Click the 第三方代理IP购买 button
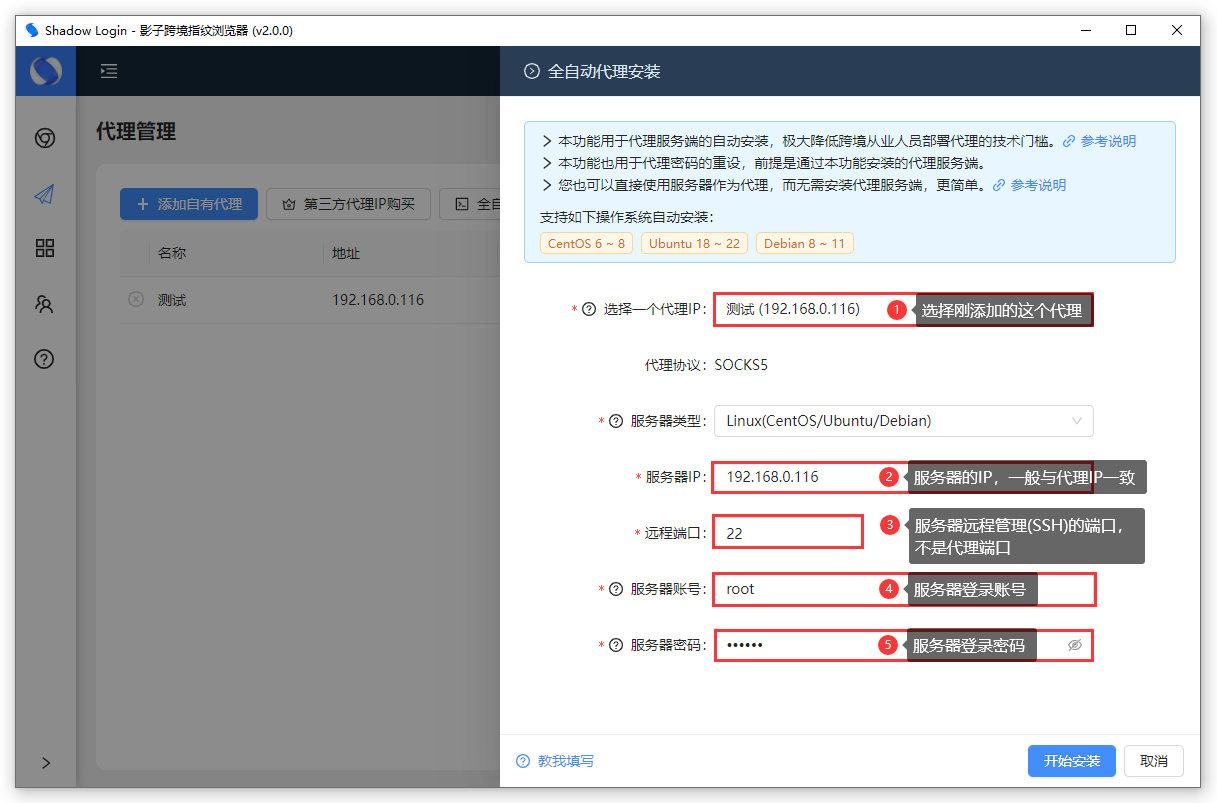1217x803 pixels. 348,204
